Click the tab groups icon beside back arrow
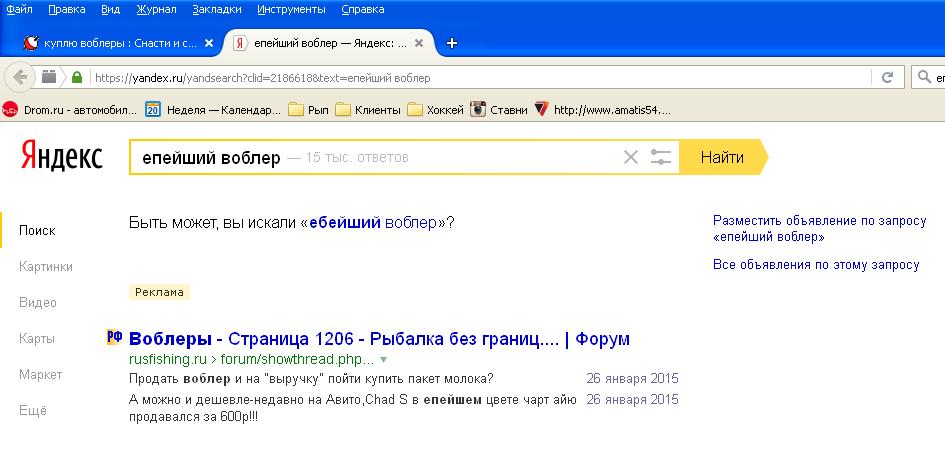The width and height of the screenshot is (945, 450). tap(49, 77)
